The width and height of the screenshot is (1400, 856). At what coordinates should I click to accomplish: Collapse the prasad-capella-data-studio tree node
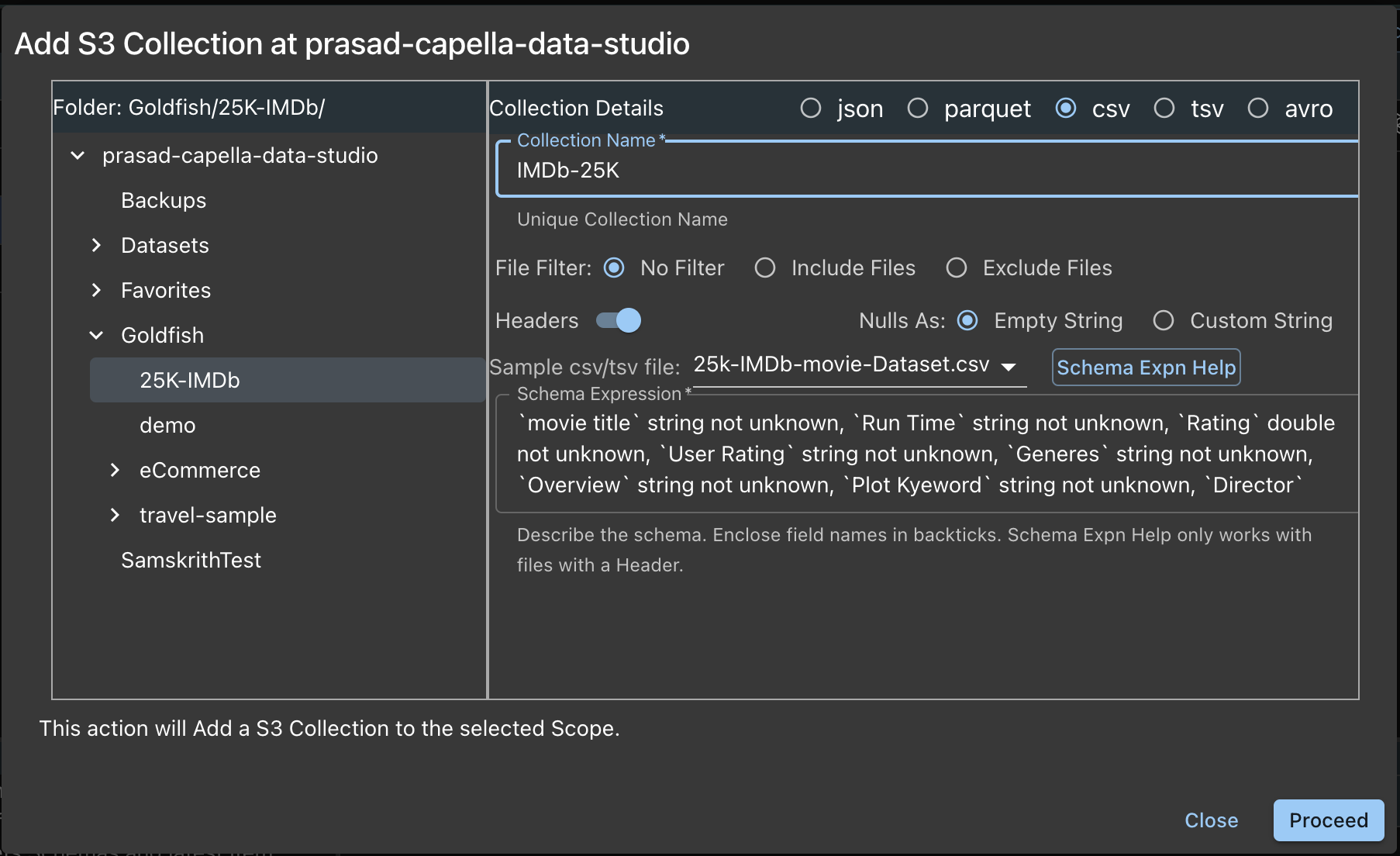pyautogui.click(x=78, y=155)
